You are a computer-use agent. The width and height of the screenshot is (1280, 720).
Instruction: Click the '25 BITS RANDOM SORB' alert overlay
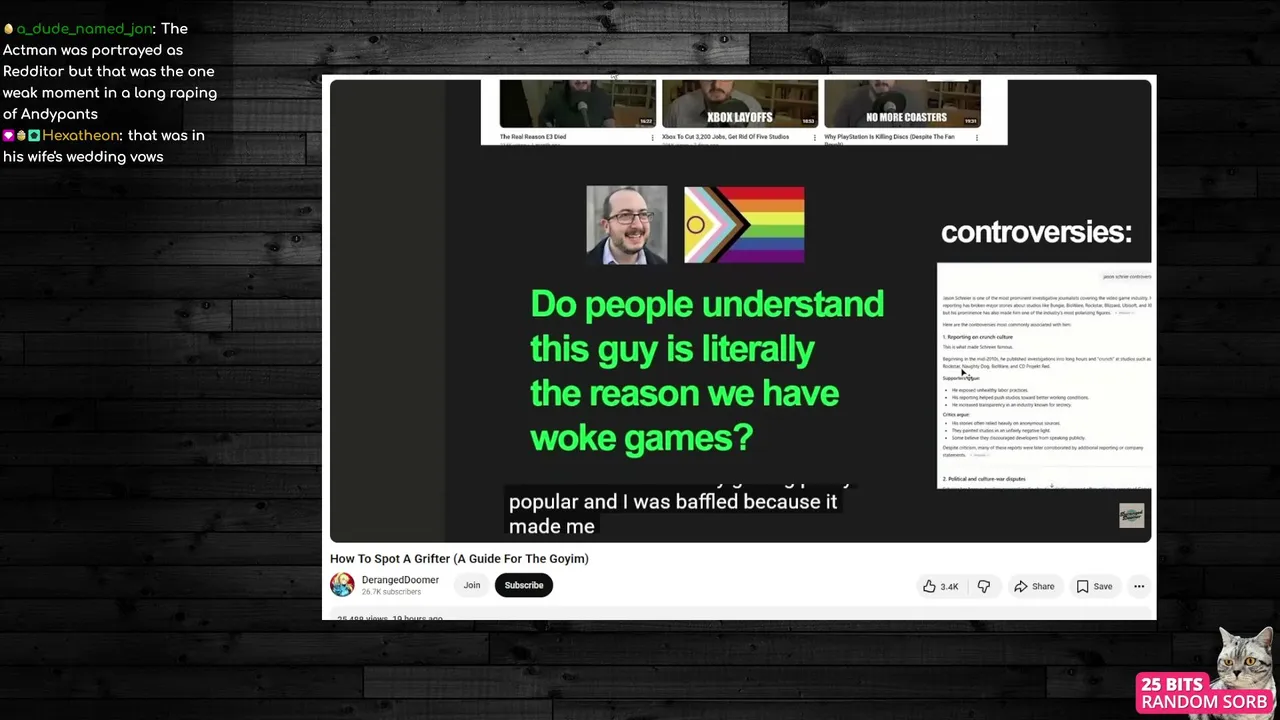[x=1204, y=693]
